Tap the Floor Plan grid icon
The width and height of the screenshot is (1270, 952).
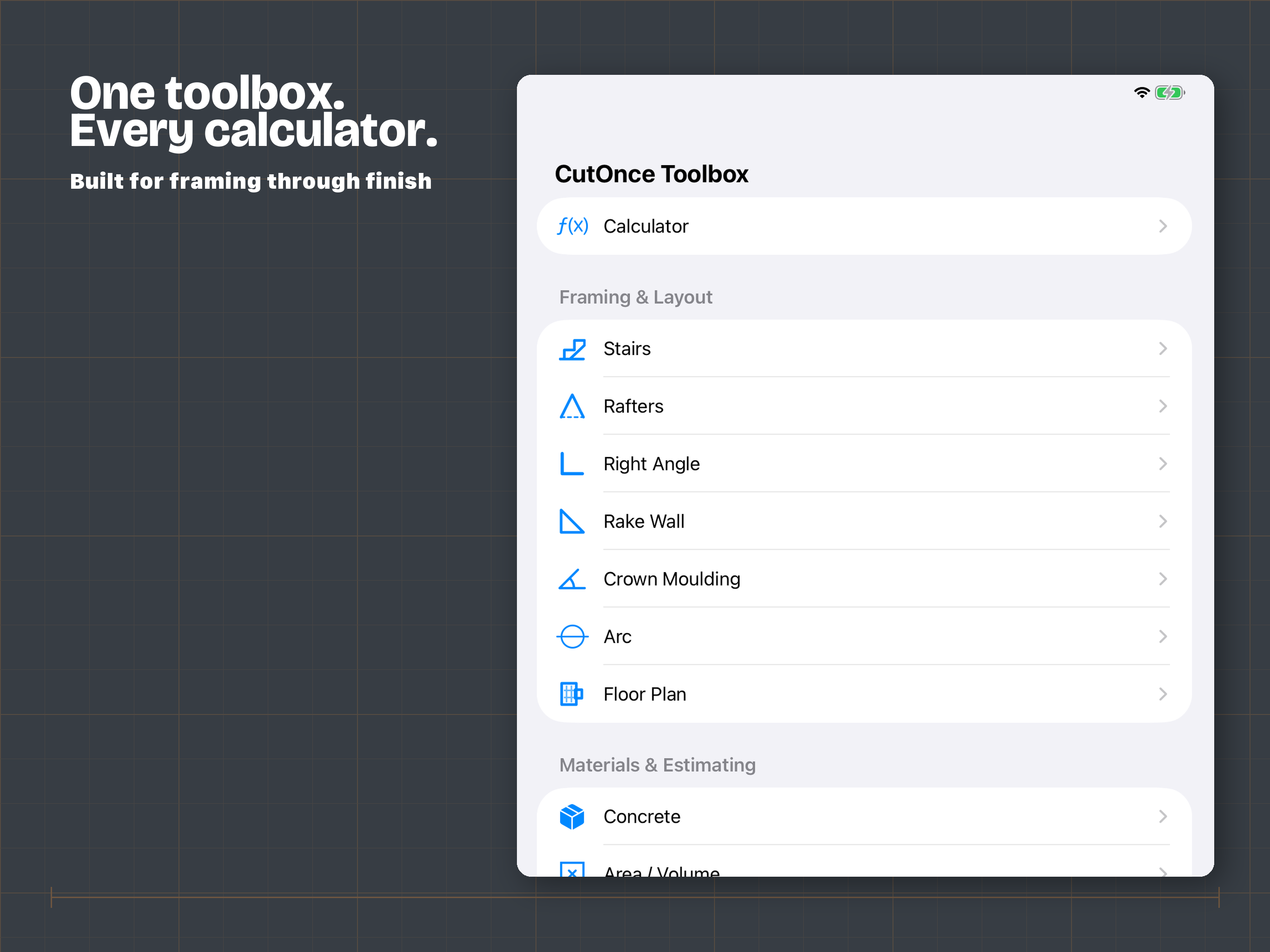[x=572, y=694]
